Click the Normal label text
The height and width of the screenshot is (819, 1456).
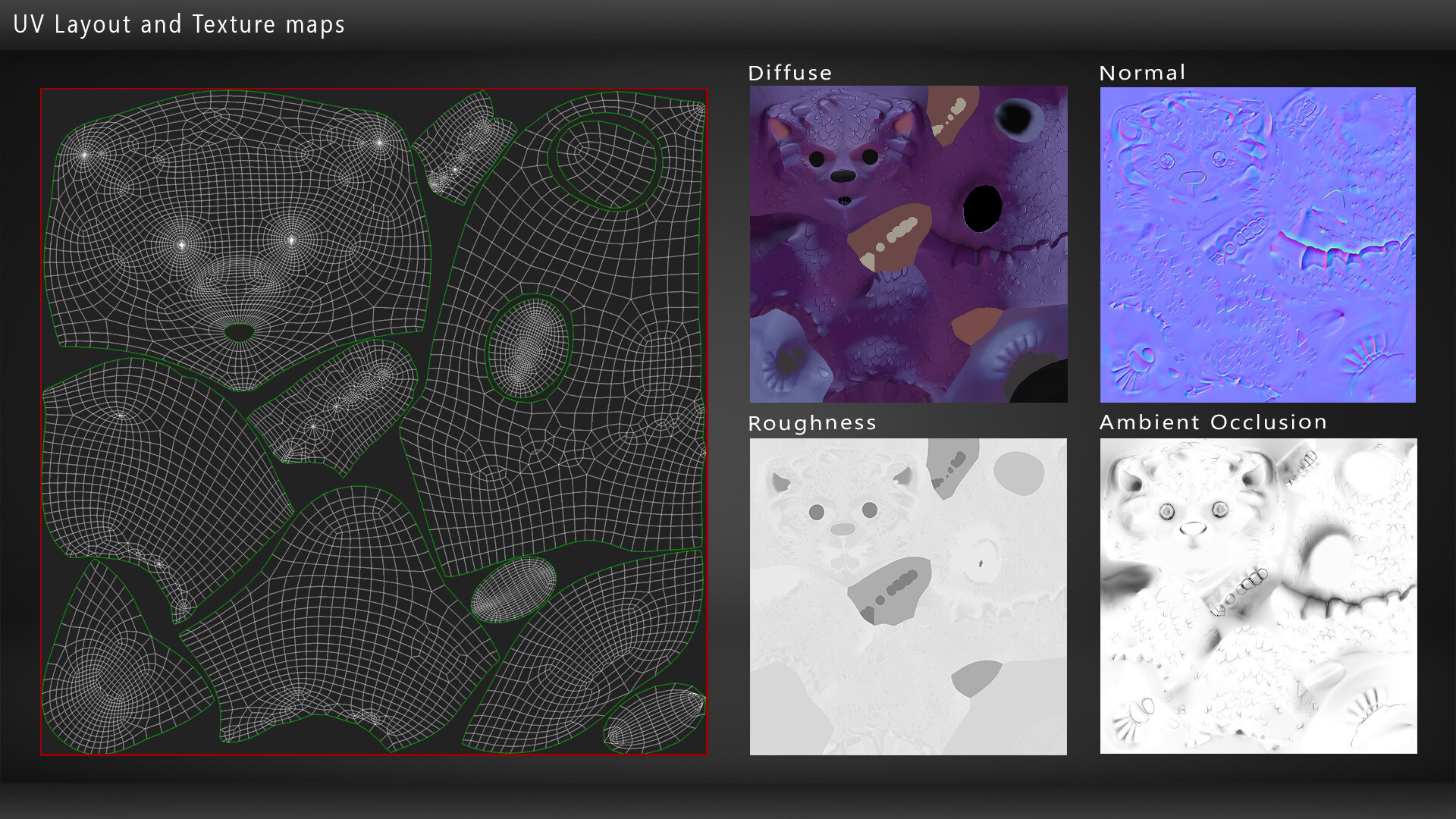(x=1142, y=73)
